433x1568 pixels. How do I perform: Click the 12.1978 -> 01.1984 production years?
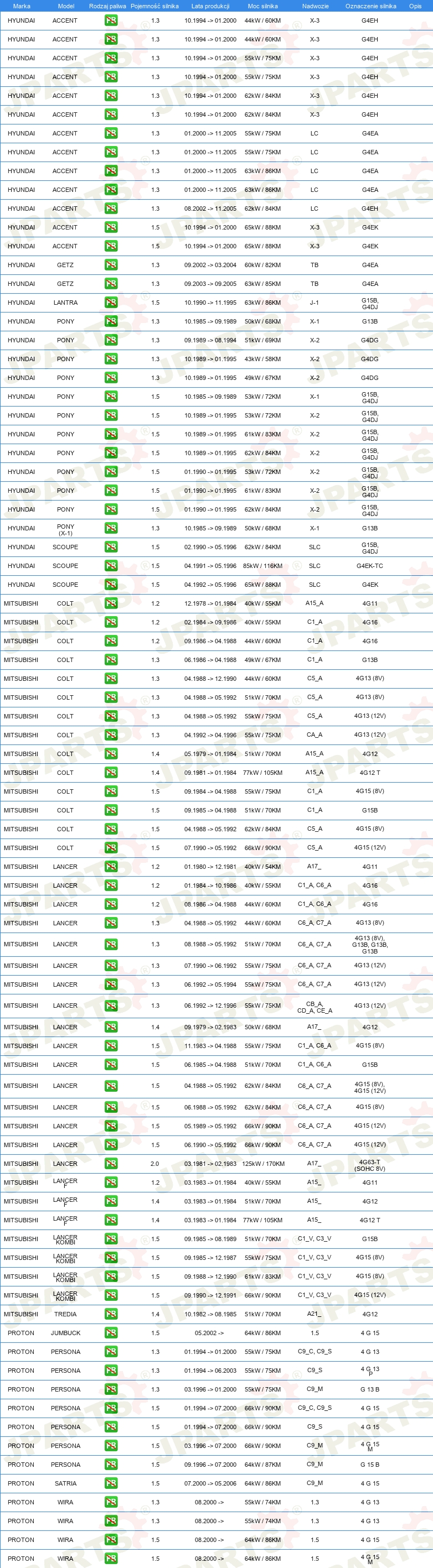210,603
